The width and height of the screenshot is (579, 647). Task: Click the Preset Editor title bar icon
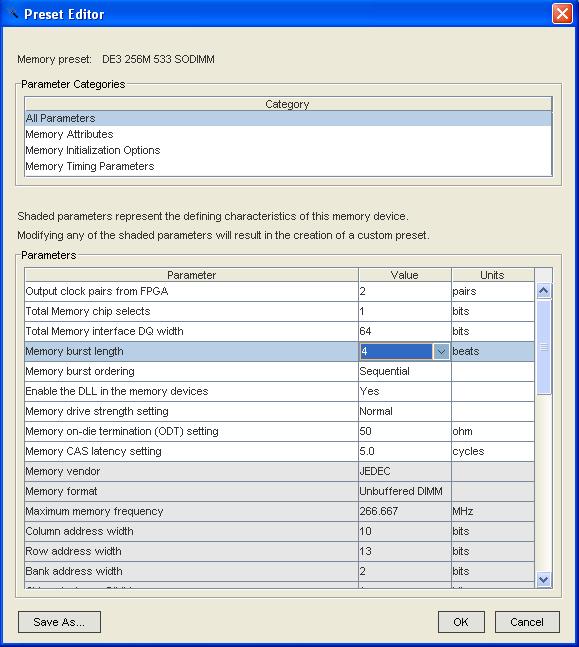point(13,14)
